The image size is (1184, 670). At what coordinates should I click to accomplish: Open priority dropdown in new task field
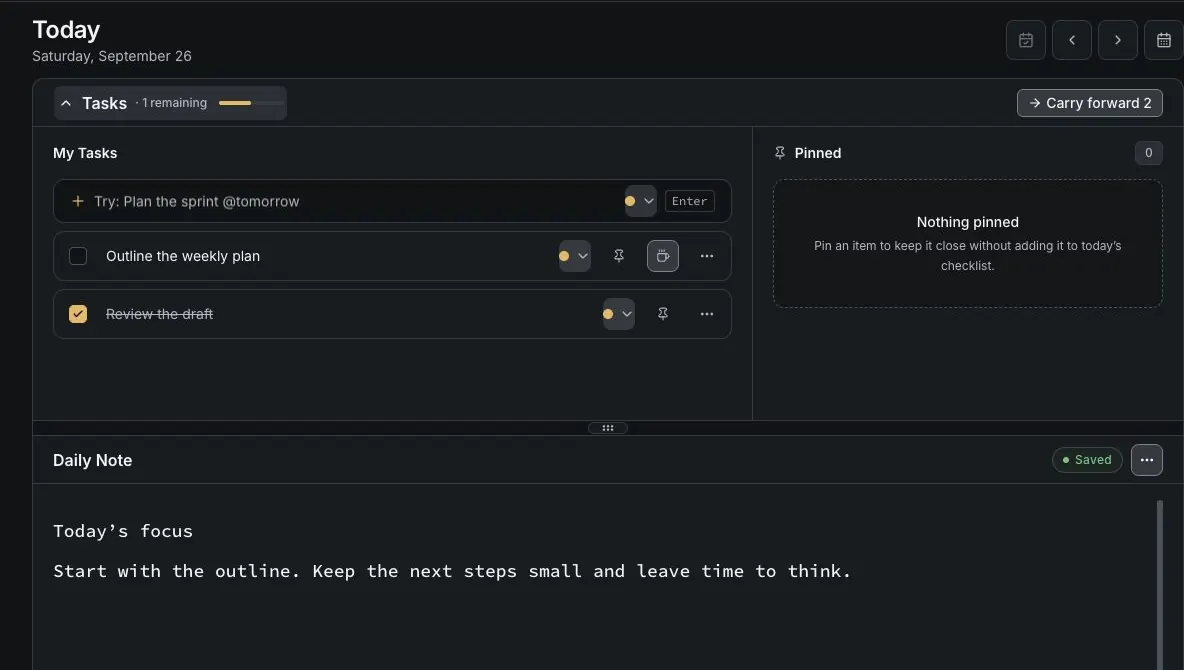pos(640,202)
